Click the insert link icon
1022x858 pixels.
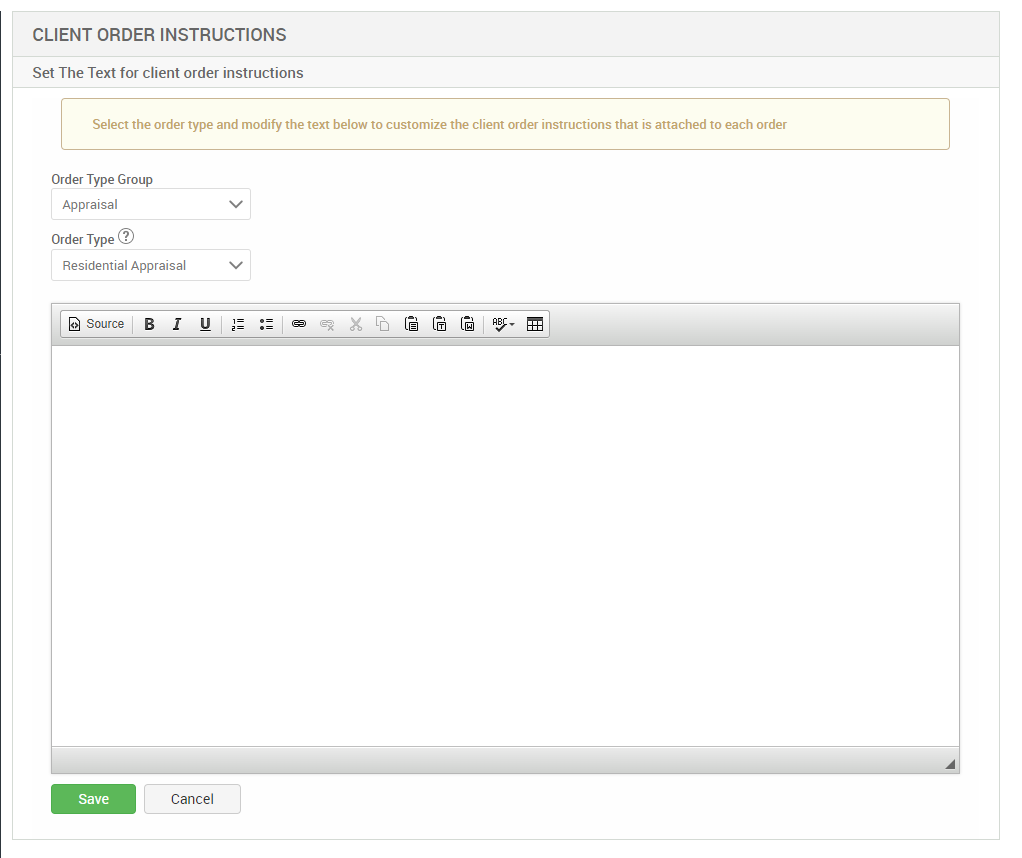[x=299, y=324]
